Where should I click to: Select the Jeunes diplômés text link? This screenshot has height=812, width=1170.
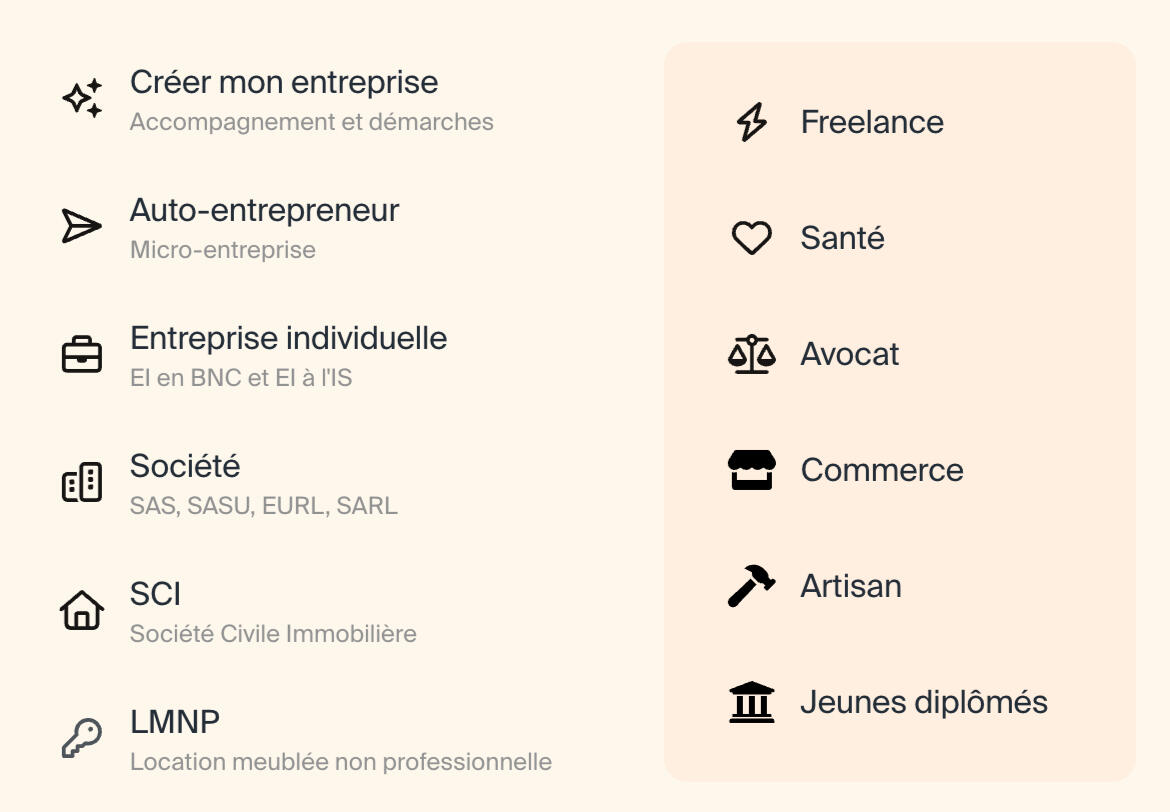tap(923, 702)
